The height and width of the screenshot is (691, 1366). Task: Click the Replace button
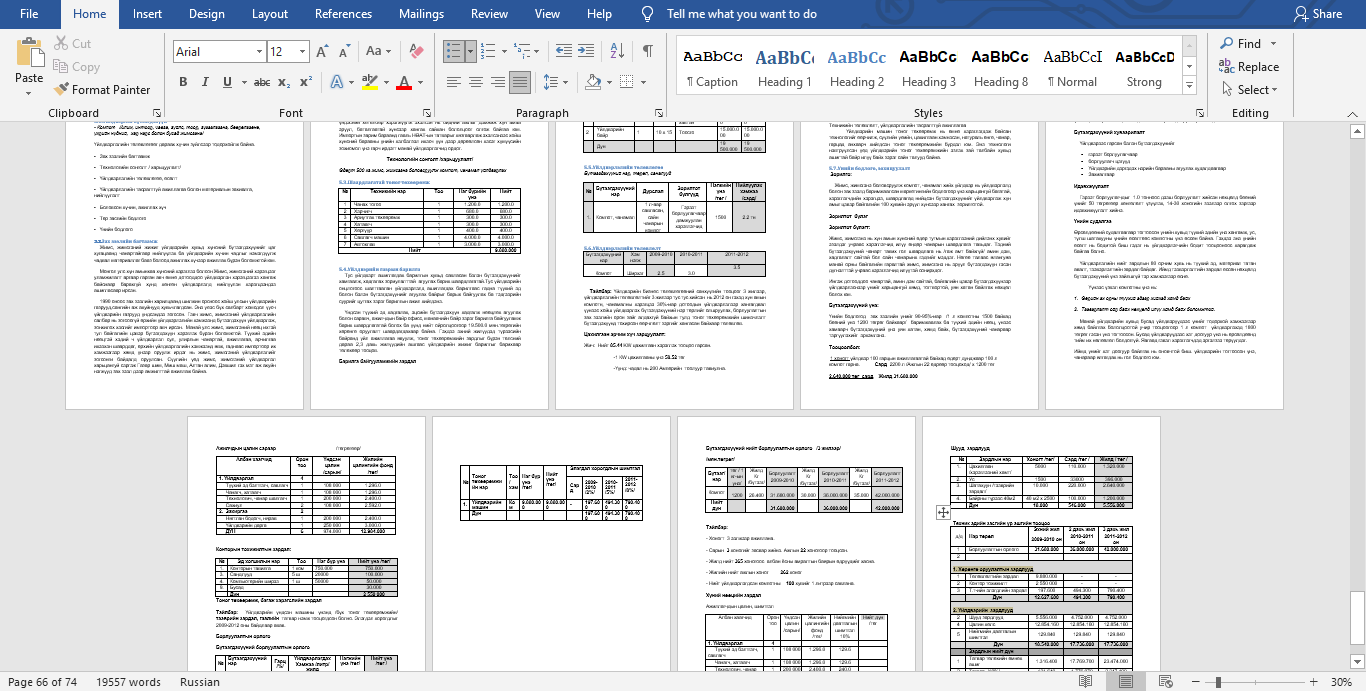click(x=1249, y=67)
